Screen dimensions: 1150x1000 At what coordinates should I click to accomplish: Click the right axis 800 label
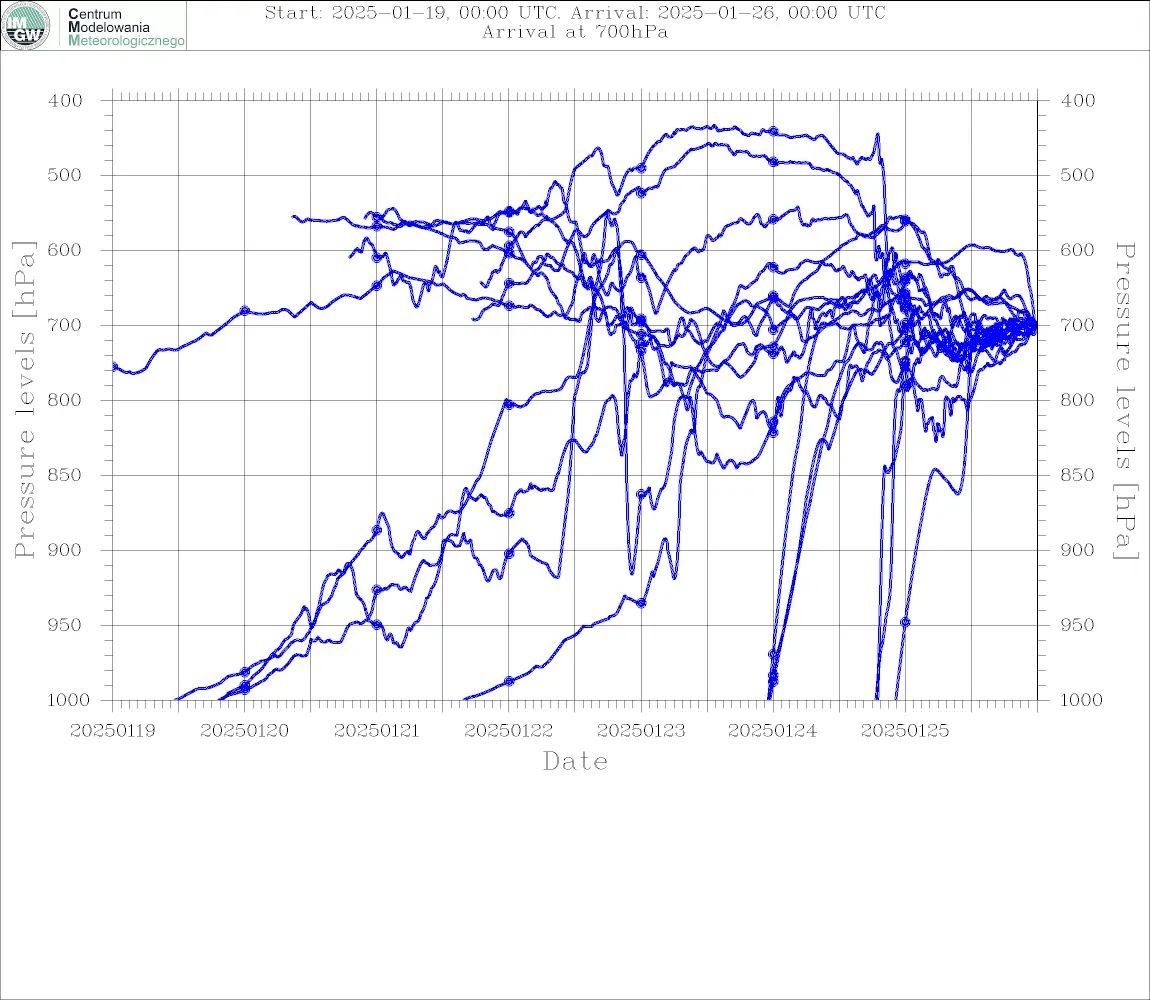[x=1077, y=400]
